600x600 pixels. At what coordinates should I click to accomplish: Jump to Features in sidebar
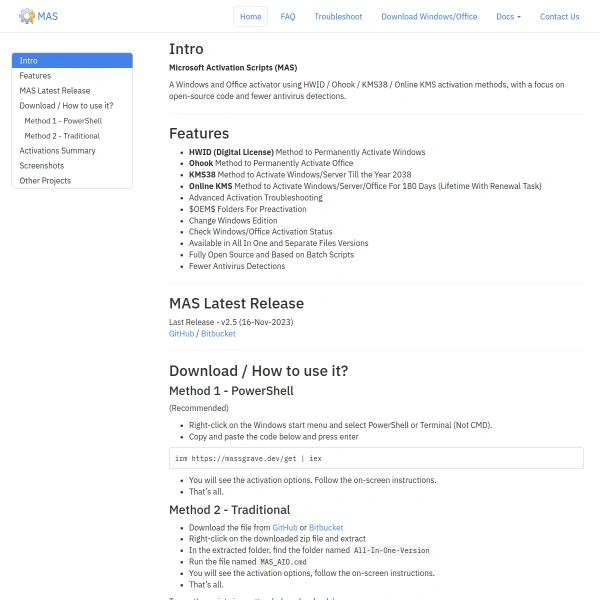tap(72, 76)
